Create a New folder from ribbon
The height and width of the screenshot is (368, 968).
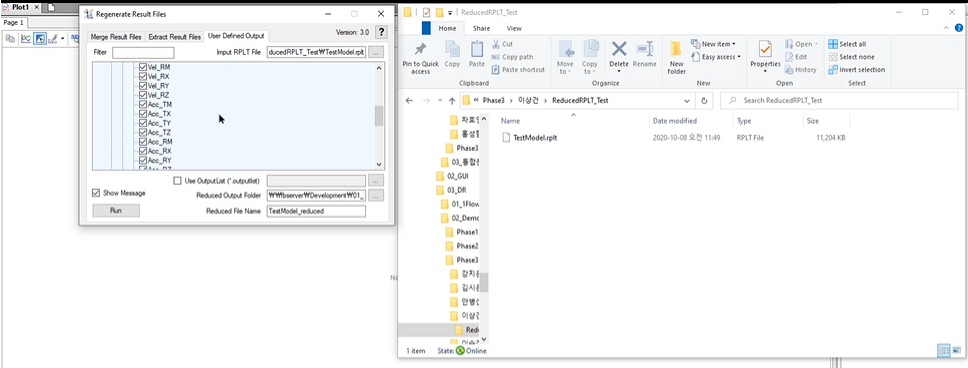(x=677, y=57)
